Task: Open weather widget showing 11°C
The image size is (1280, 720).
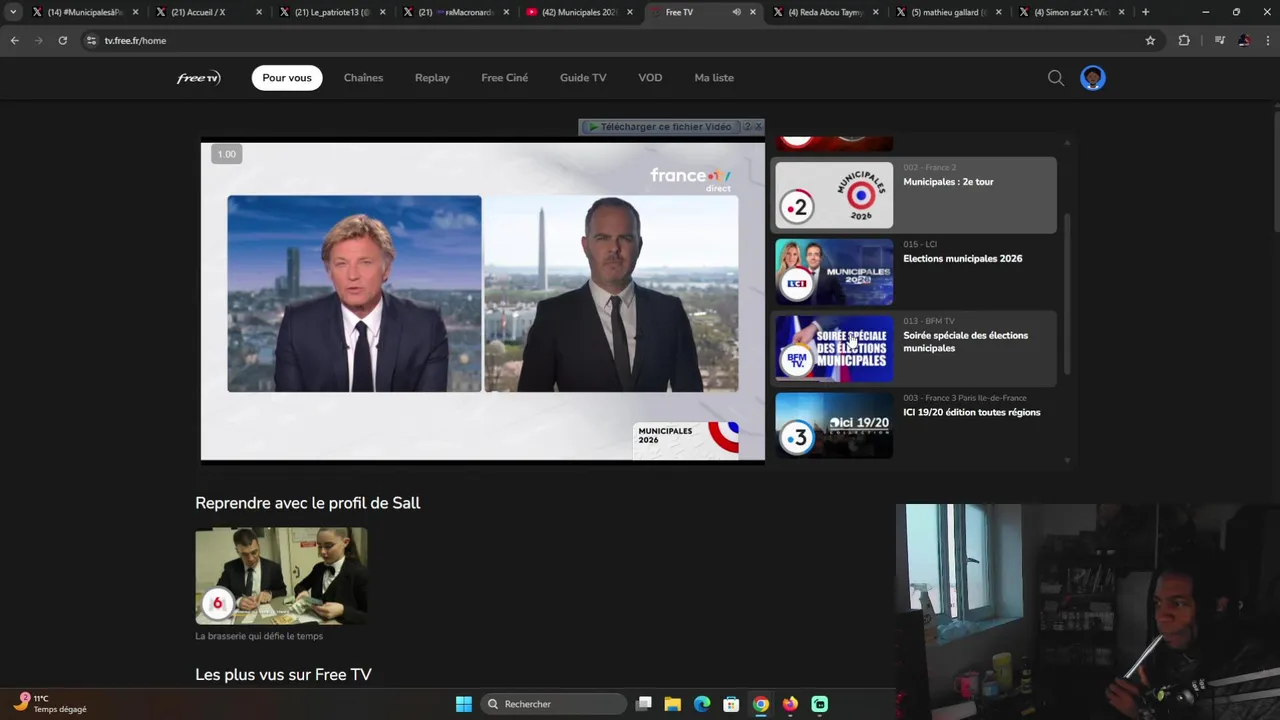Action: coord(50,704)
